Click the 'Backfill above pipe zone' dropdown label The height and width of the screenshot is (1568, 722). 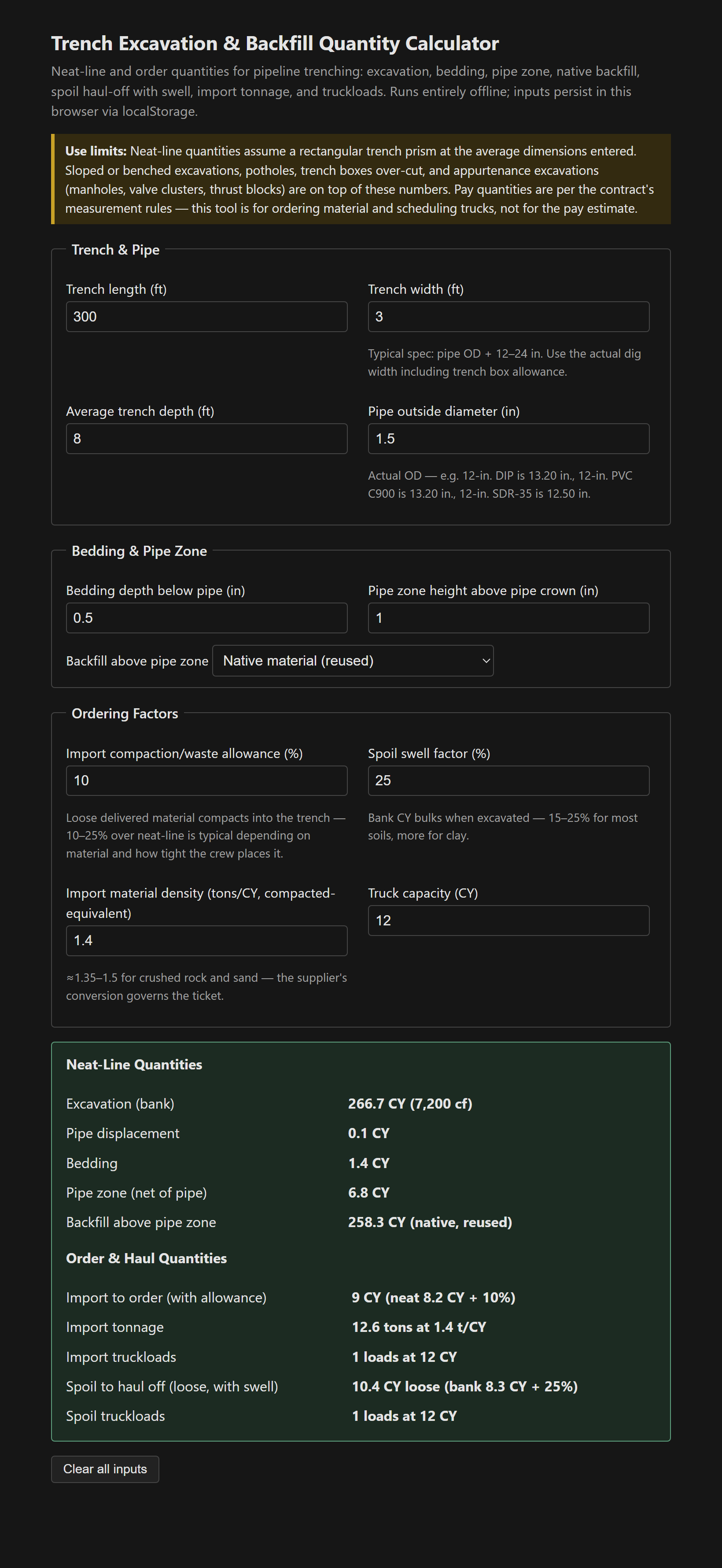tap(137, 661)
